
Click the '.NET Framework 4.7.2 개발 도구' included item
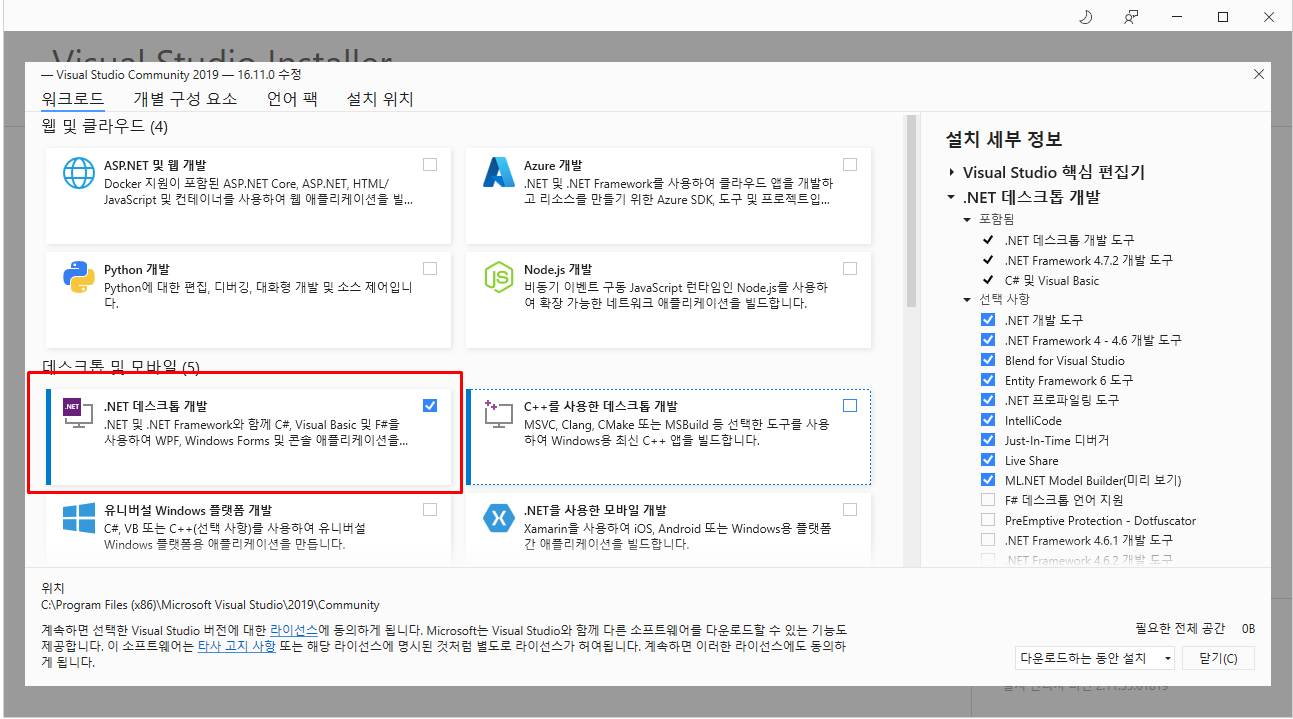pos(1089,260)
